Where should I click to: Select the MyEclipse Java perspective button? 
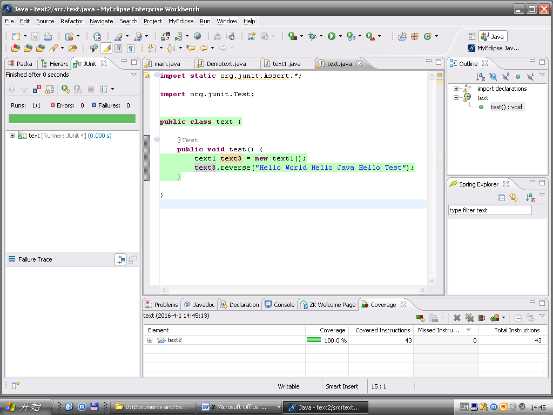click(493, 48)
